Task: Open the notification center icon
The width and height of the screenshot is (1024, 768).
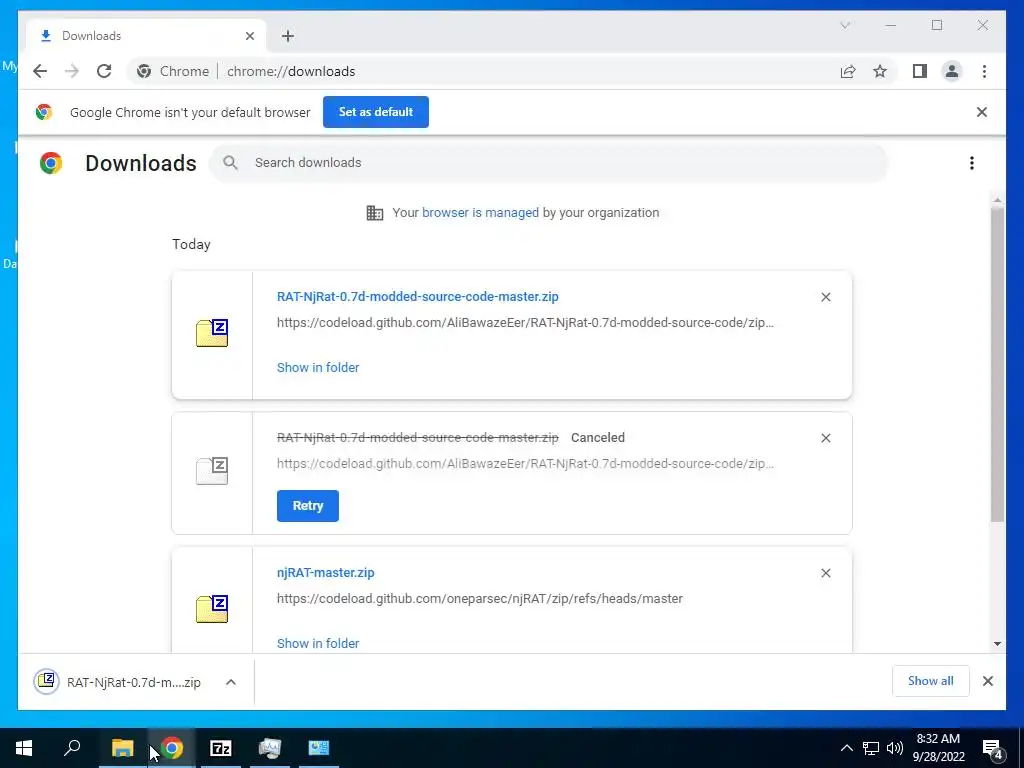Action: point(993,748)
